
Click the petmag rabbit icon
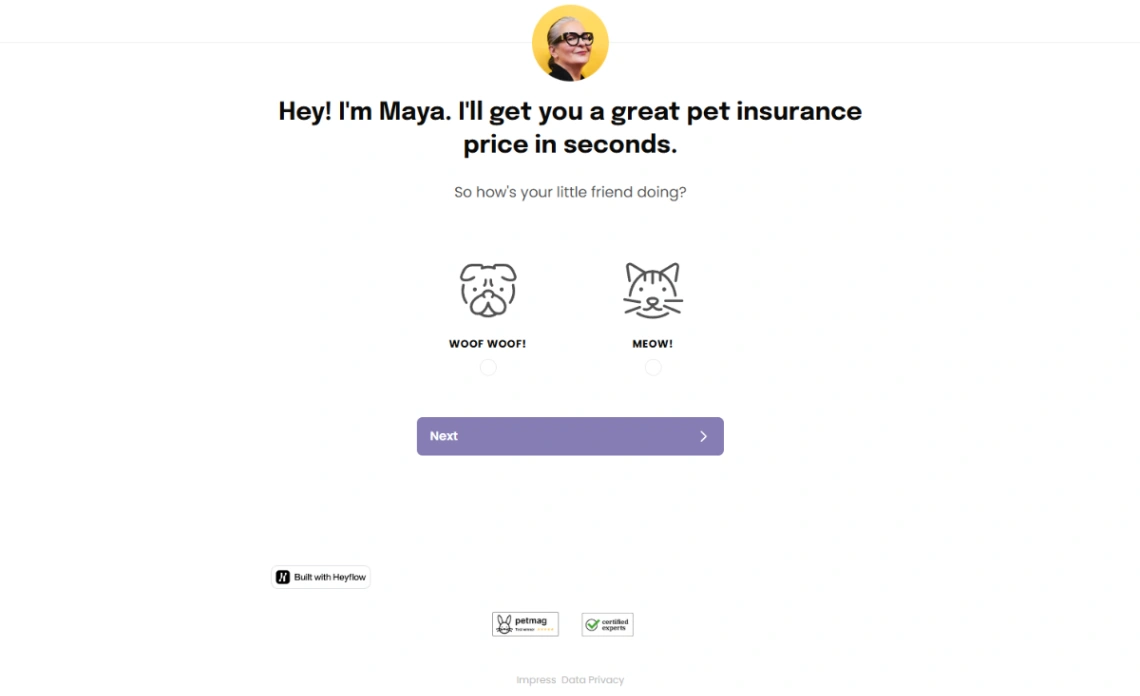click(504, 624)
